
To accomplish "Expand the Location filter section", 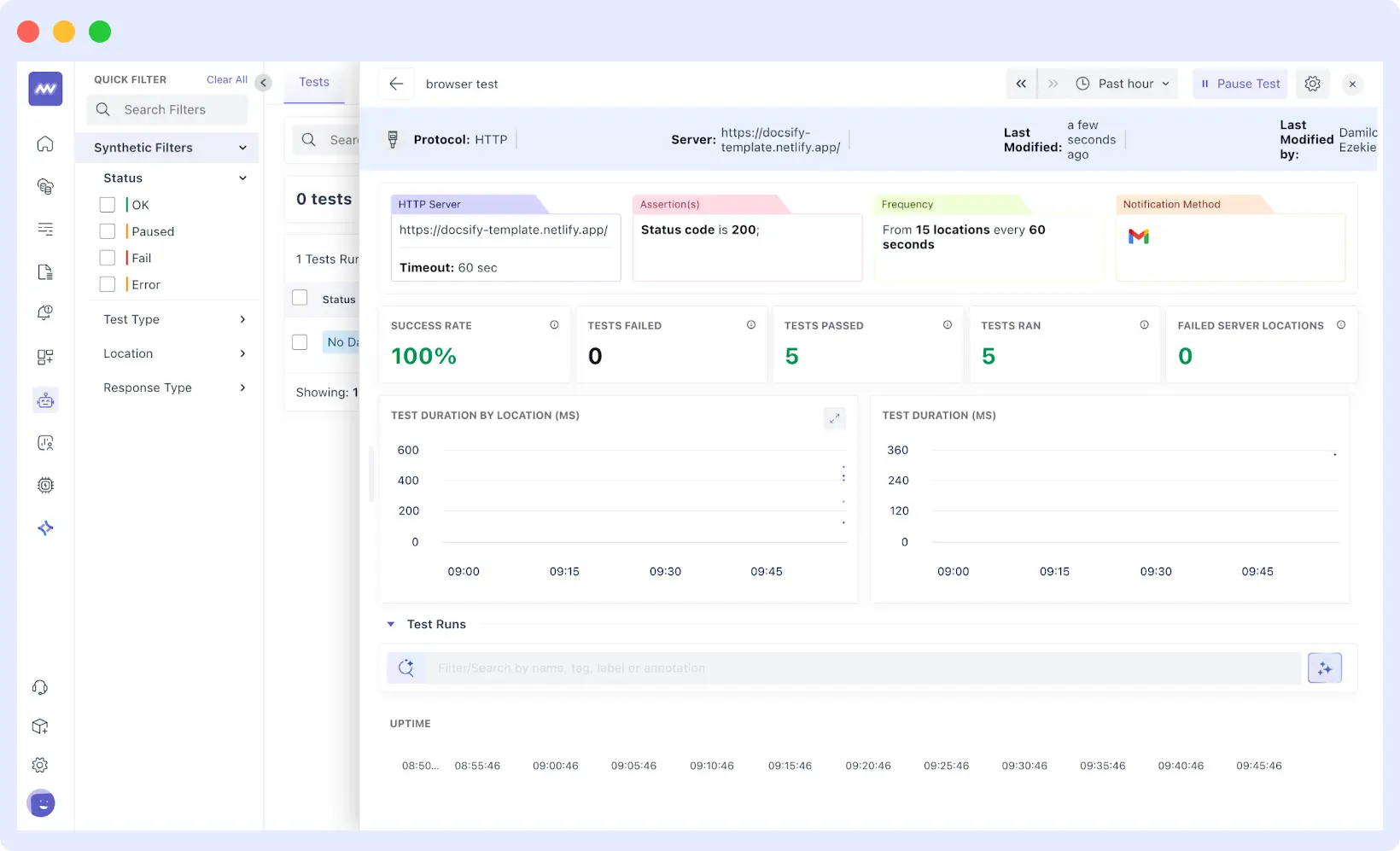I will (241, 353).
